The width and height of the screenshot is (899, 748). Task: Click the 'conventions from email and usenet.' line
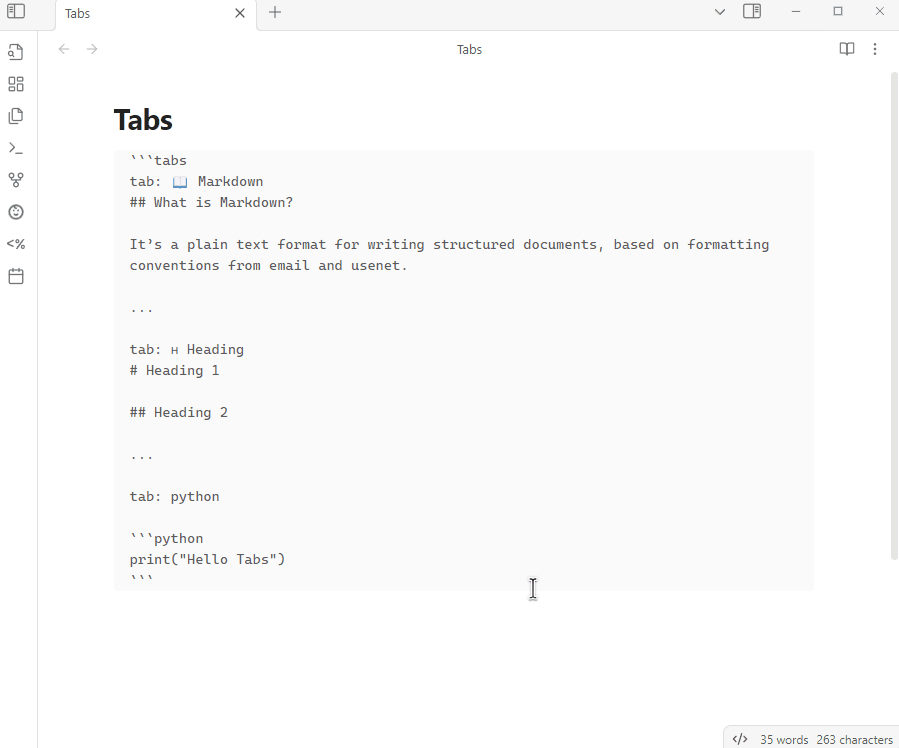(x=268, y=266)
